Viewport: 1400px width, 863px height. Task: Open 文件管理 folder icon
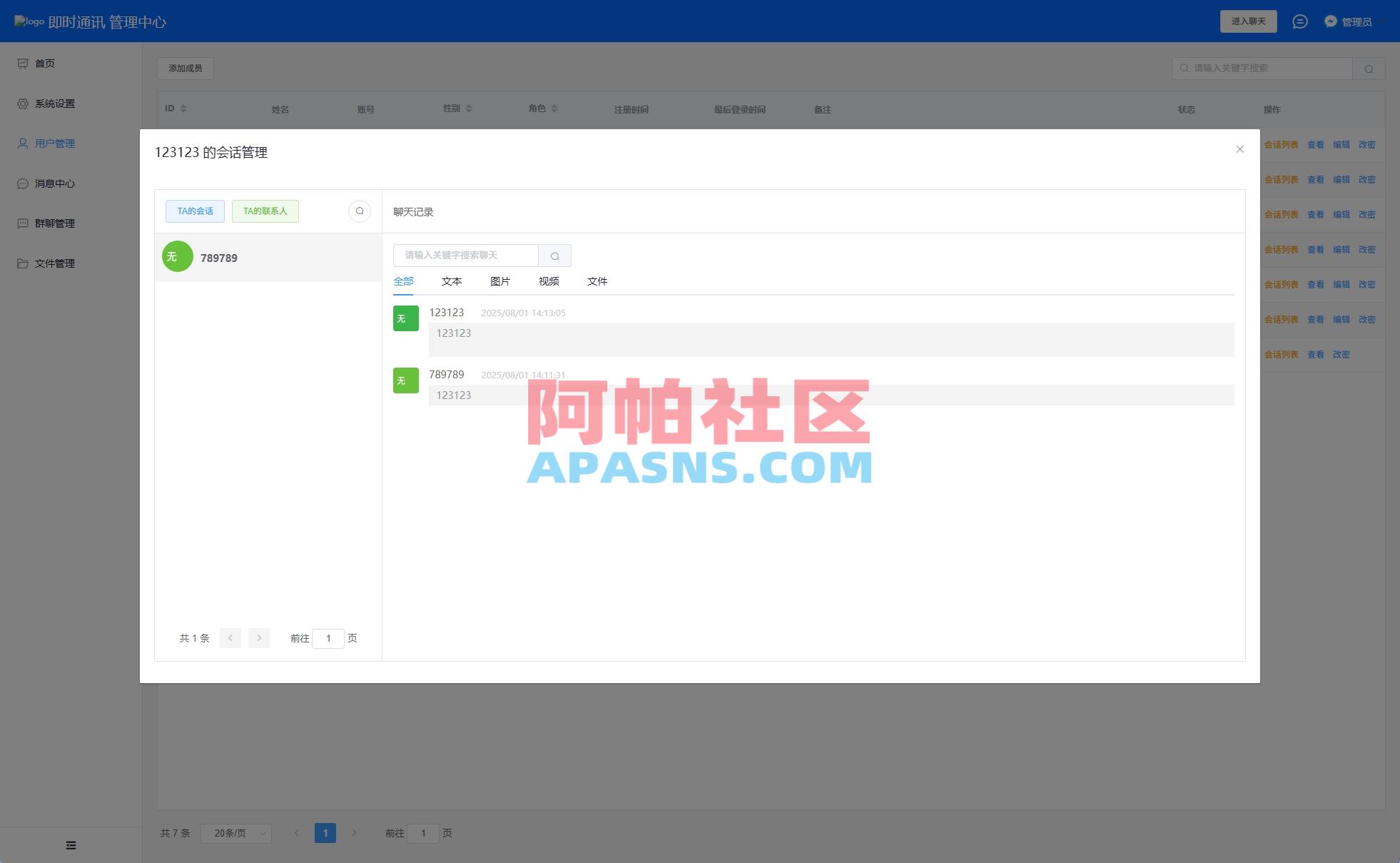(22, 263)
